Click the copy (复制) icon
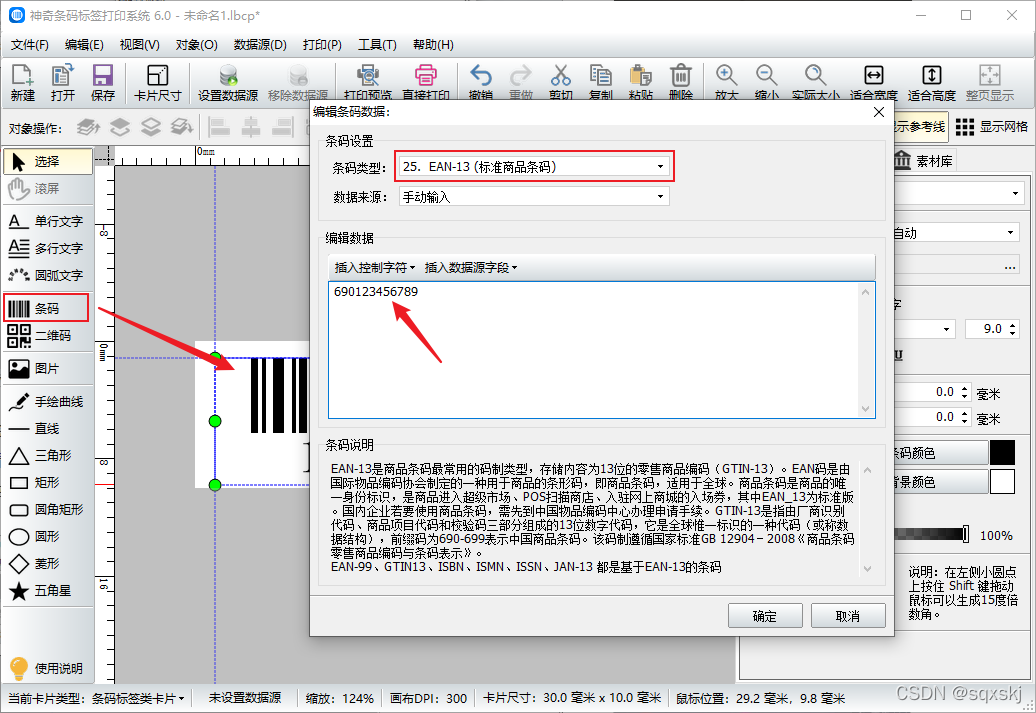Image resolution: width=1036 pixels, height=713 pixels. (601, 82)
